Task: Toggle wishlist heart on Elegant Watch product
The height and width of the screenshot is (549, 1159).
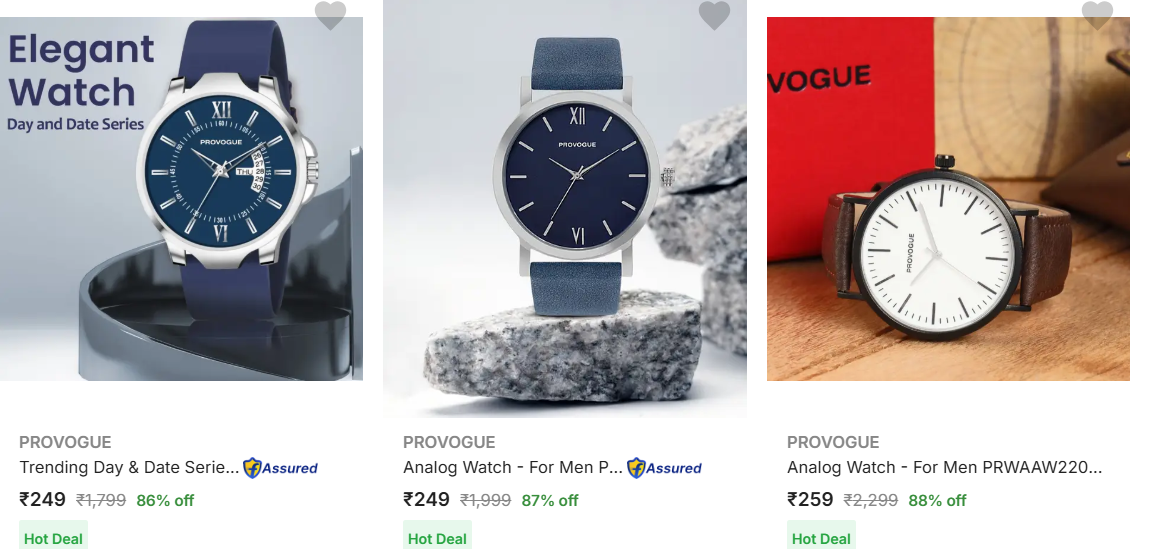Action: tap(330, 15)
